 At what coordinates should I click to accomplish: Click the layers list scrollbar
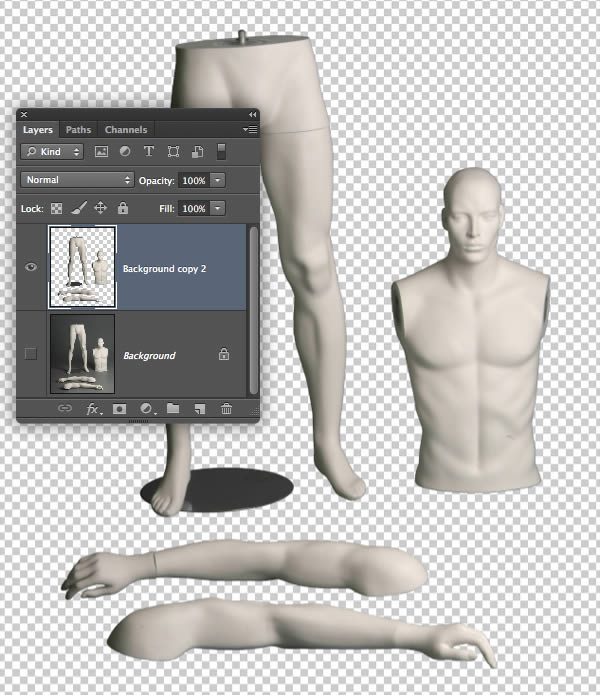click(x=253, y=310)
